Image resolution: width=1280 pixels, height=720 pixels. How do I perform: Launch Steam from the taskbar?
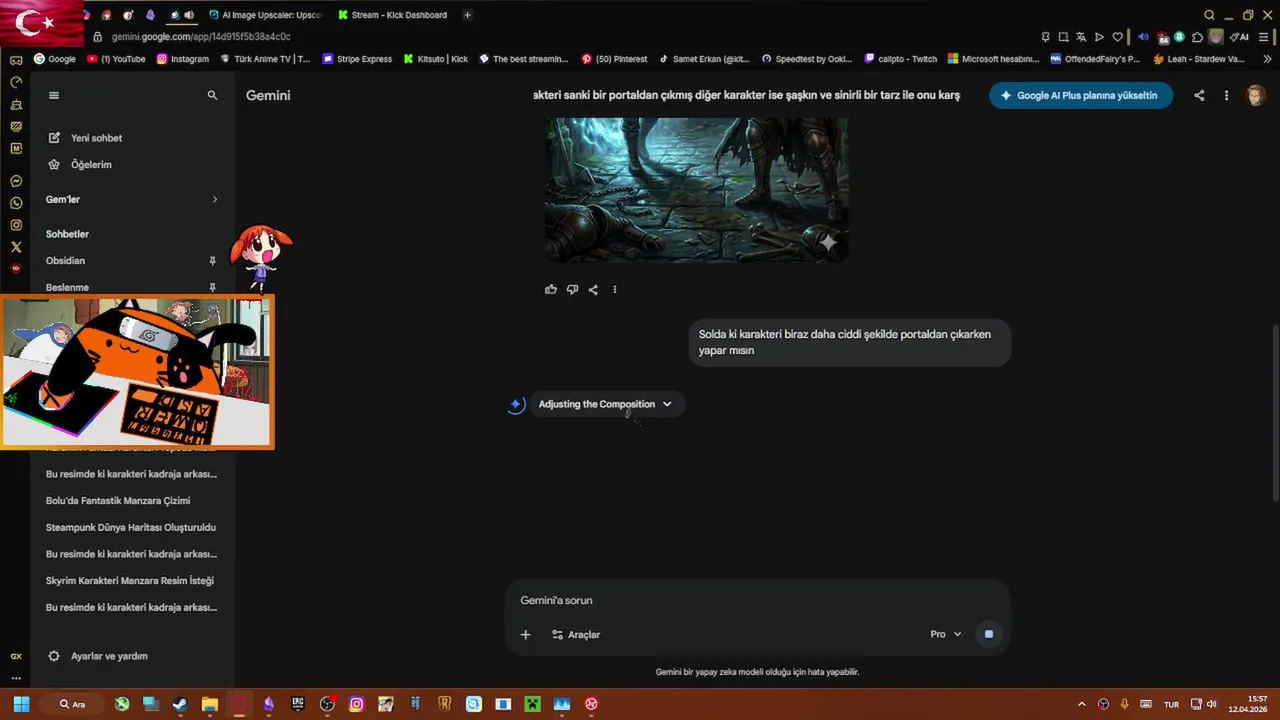click(180, 704)
